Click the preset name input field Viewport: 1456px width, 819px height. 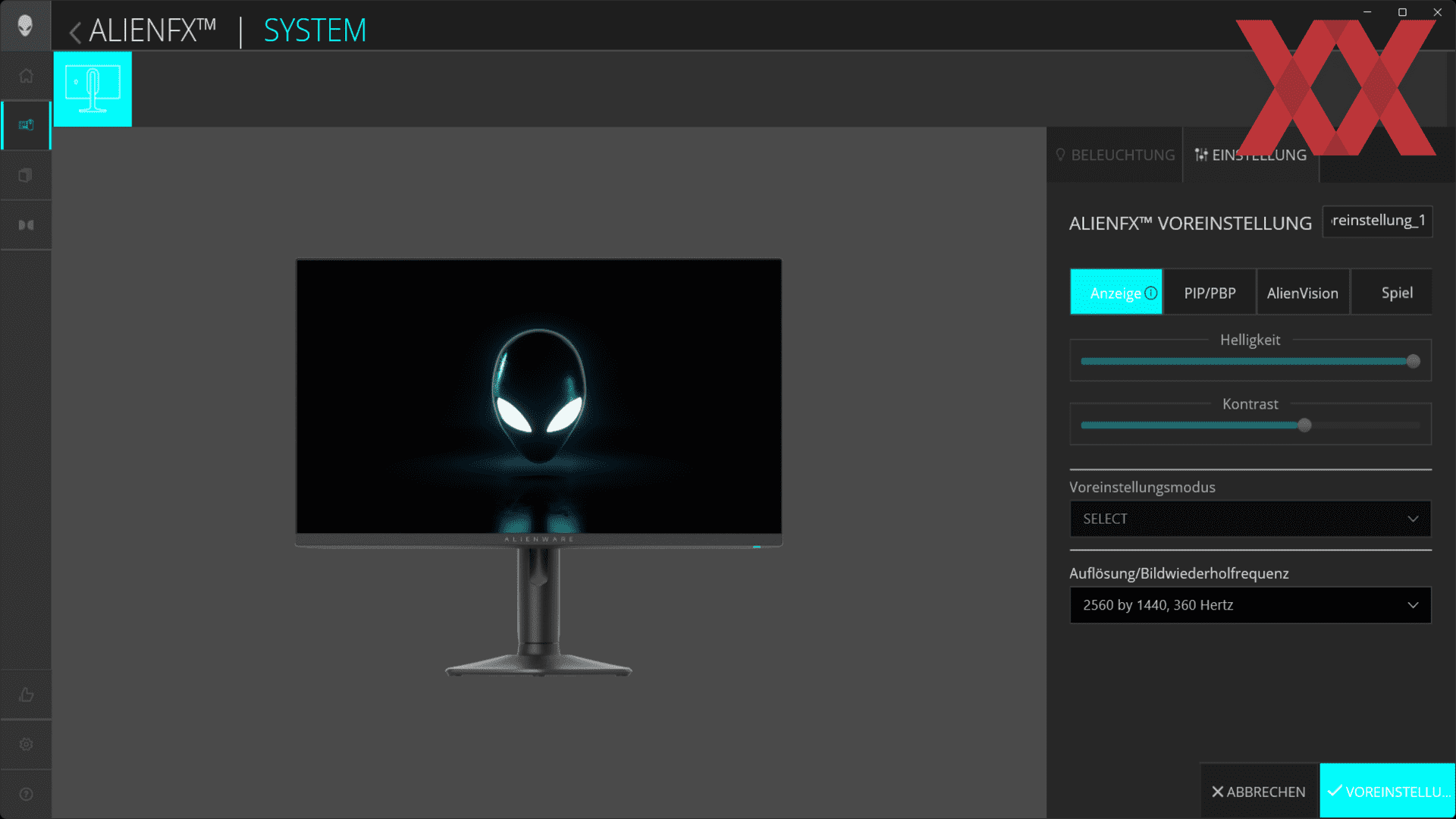point(1377,221)
